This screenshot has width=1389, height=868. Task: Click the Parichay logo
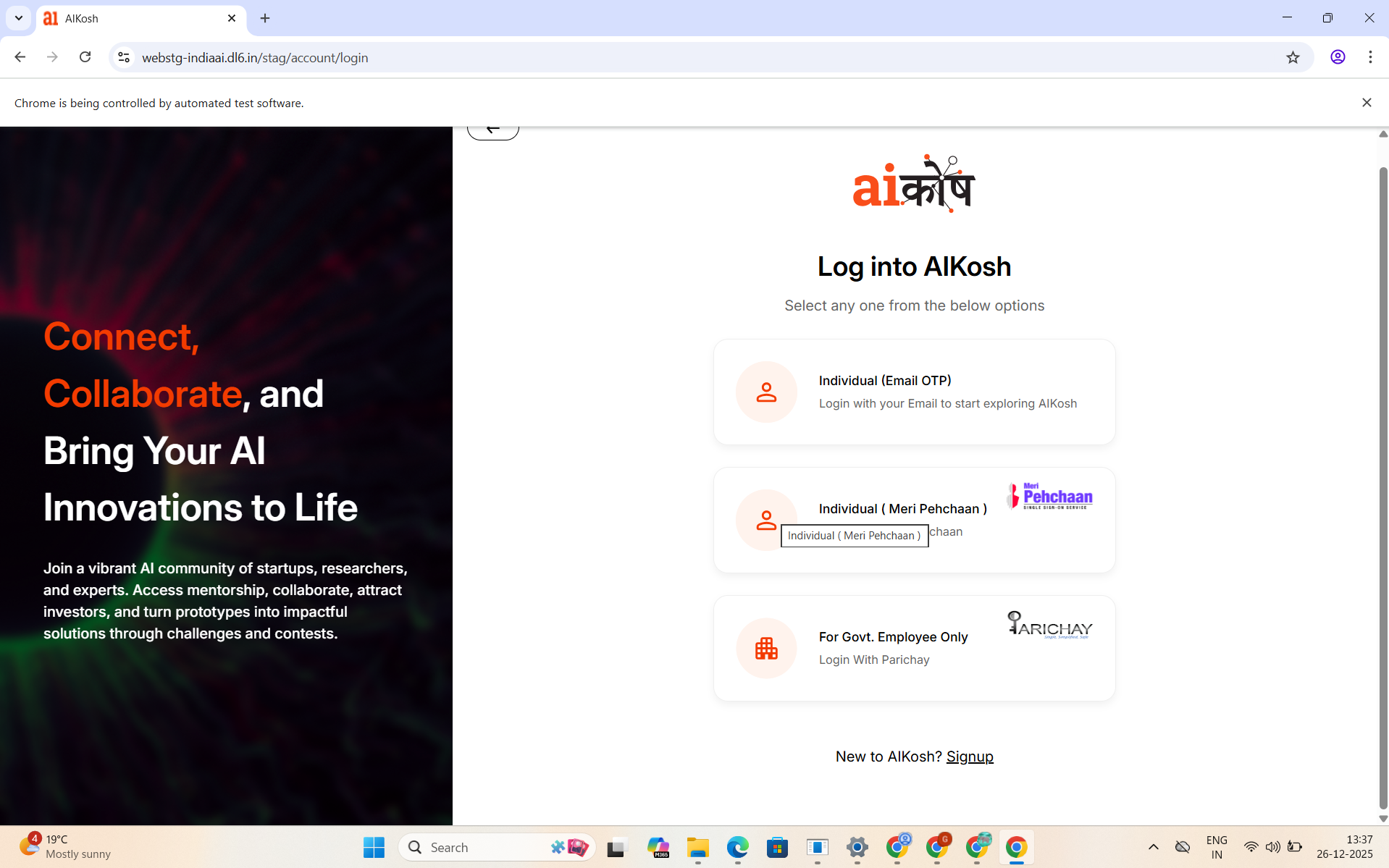(1049, 625)
